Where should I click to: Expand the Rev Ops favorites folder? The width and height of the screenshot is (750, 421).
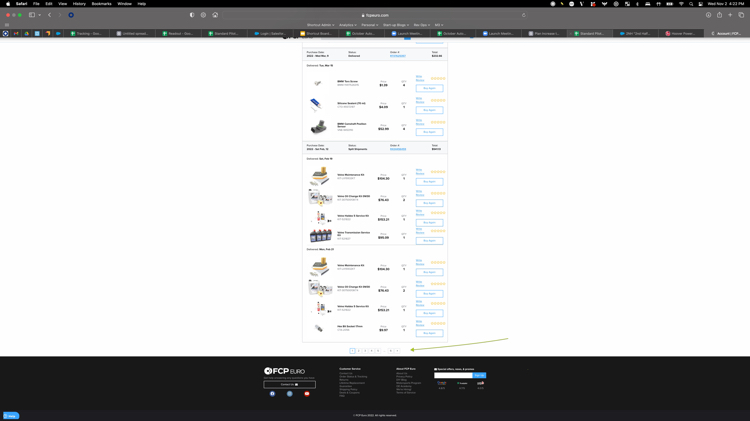[421, 25]
